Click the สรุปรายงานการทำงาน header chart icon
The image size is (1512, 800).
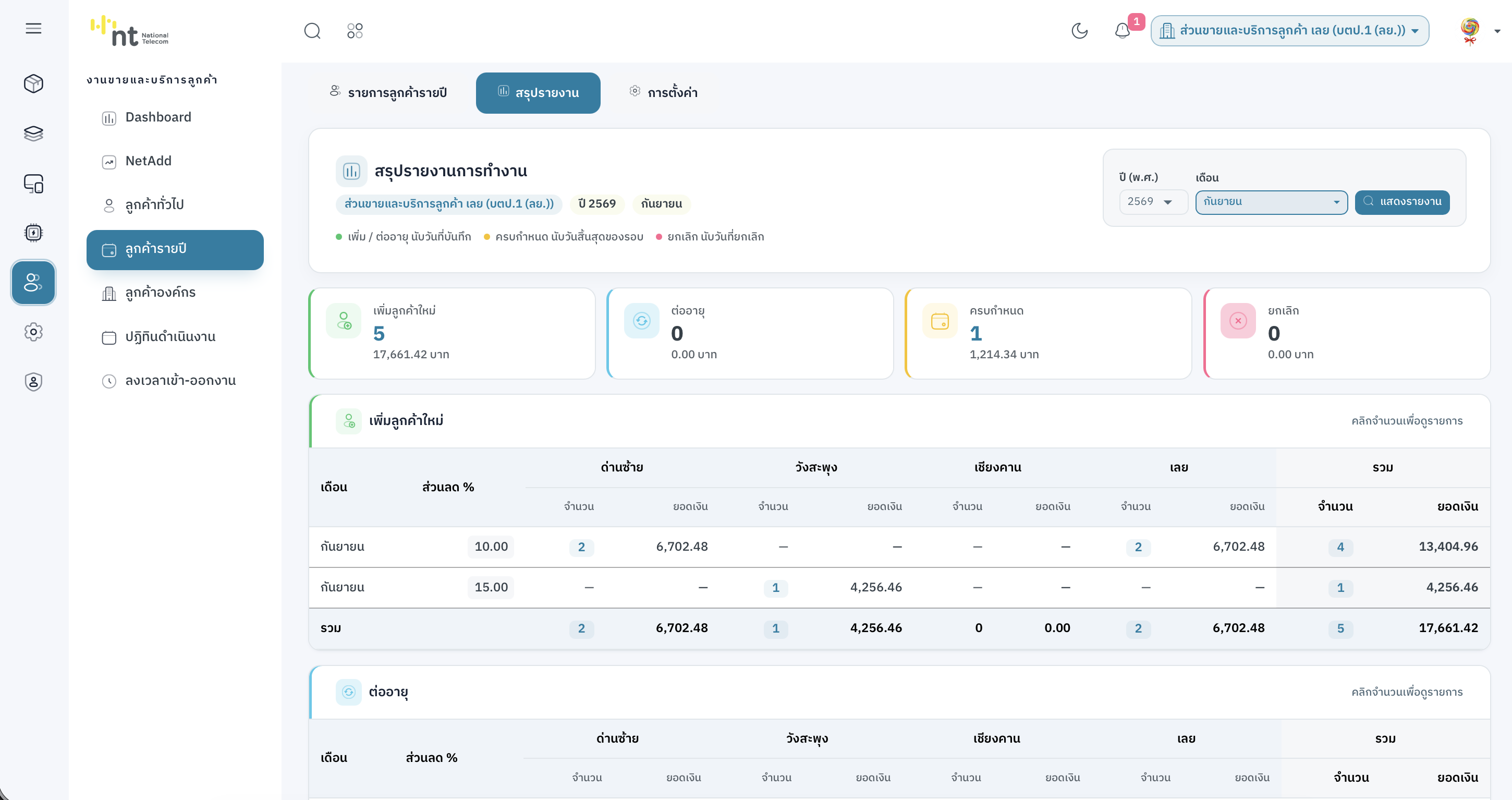click(x=351, y=171)
